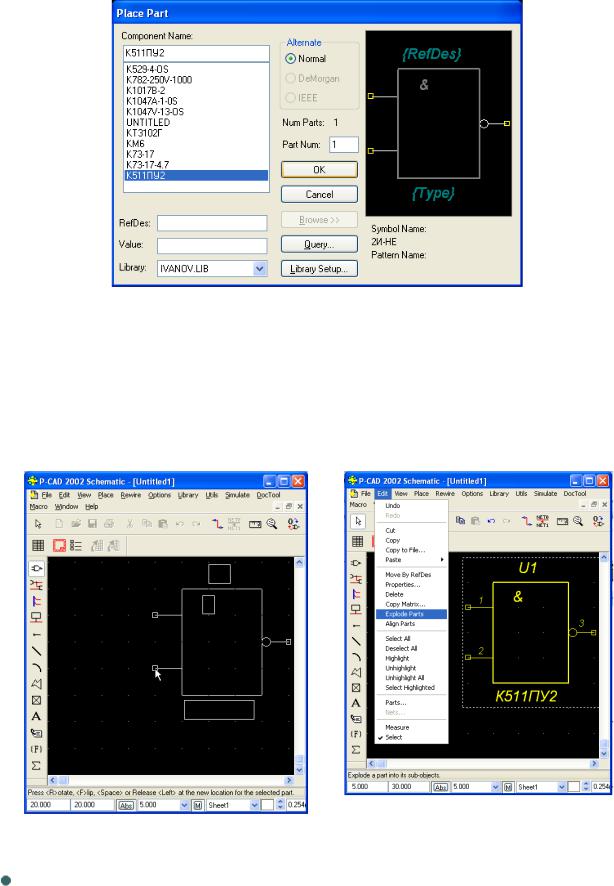Screen dimensions: 614x886
Task: Select K73-17-4,7 in the component list
Action: 196,164
